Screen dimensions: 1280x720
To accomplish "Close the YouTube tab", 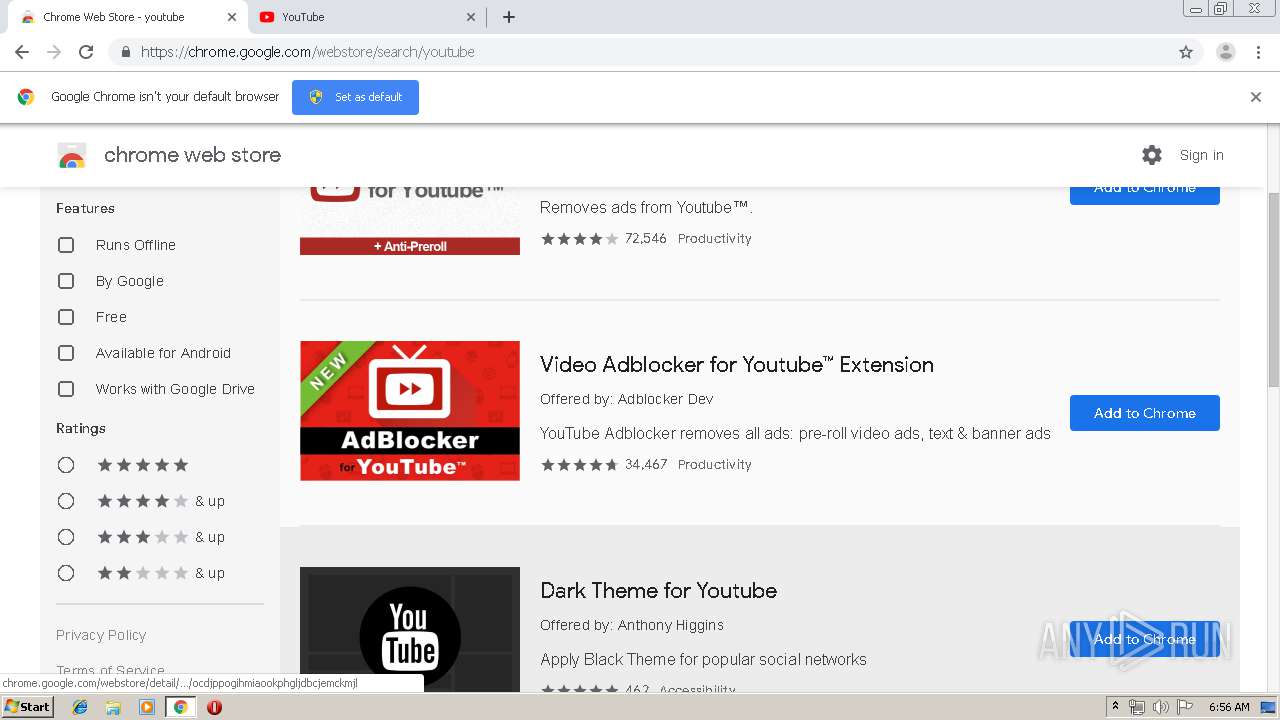I will tap(471, 17).
